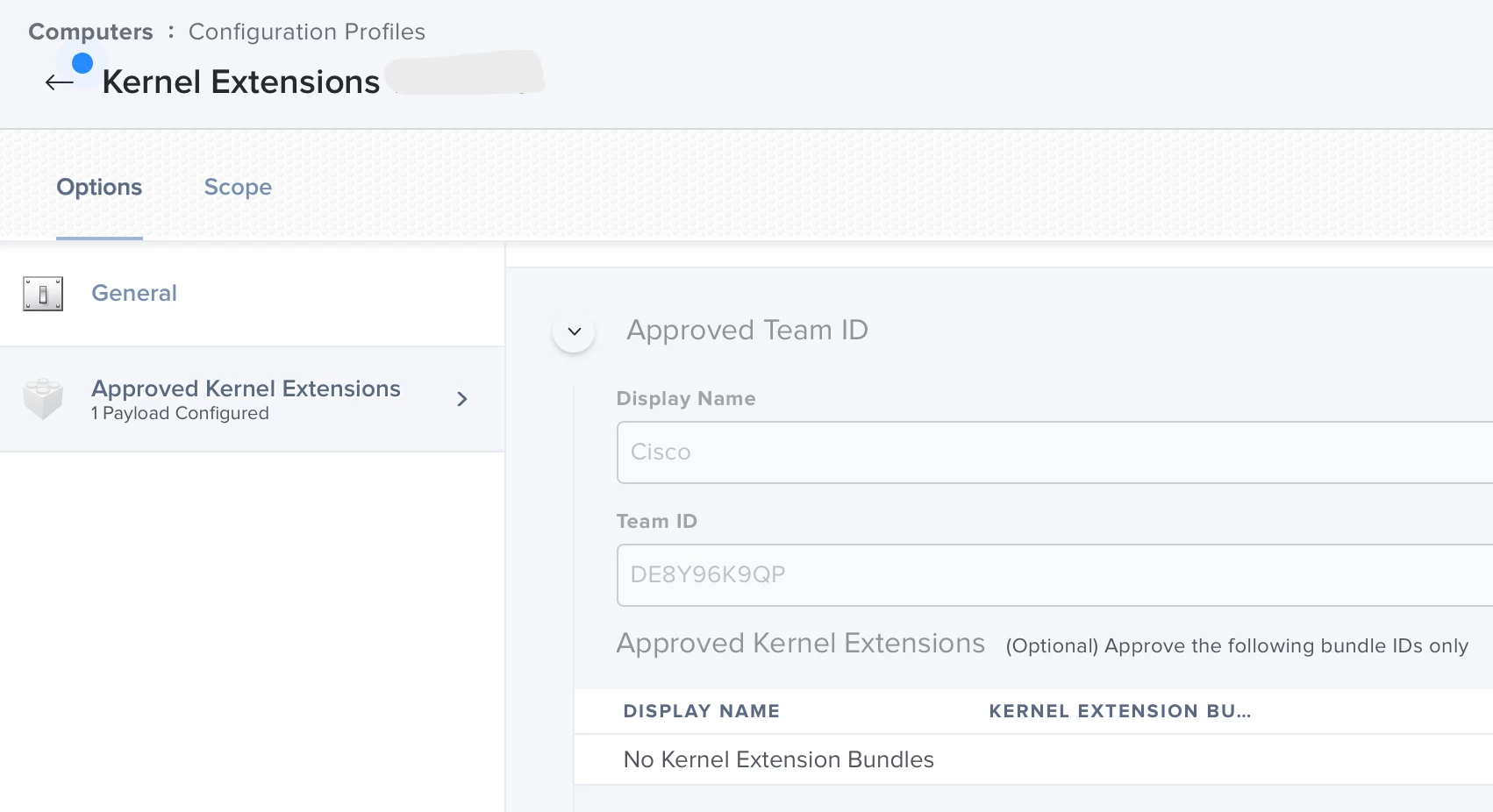Click the 1 Payload Configured text

point(180,413)
